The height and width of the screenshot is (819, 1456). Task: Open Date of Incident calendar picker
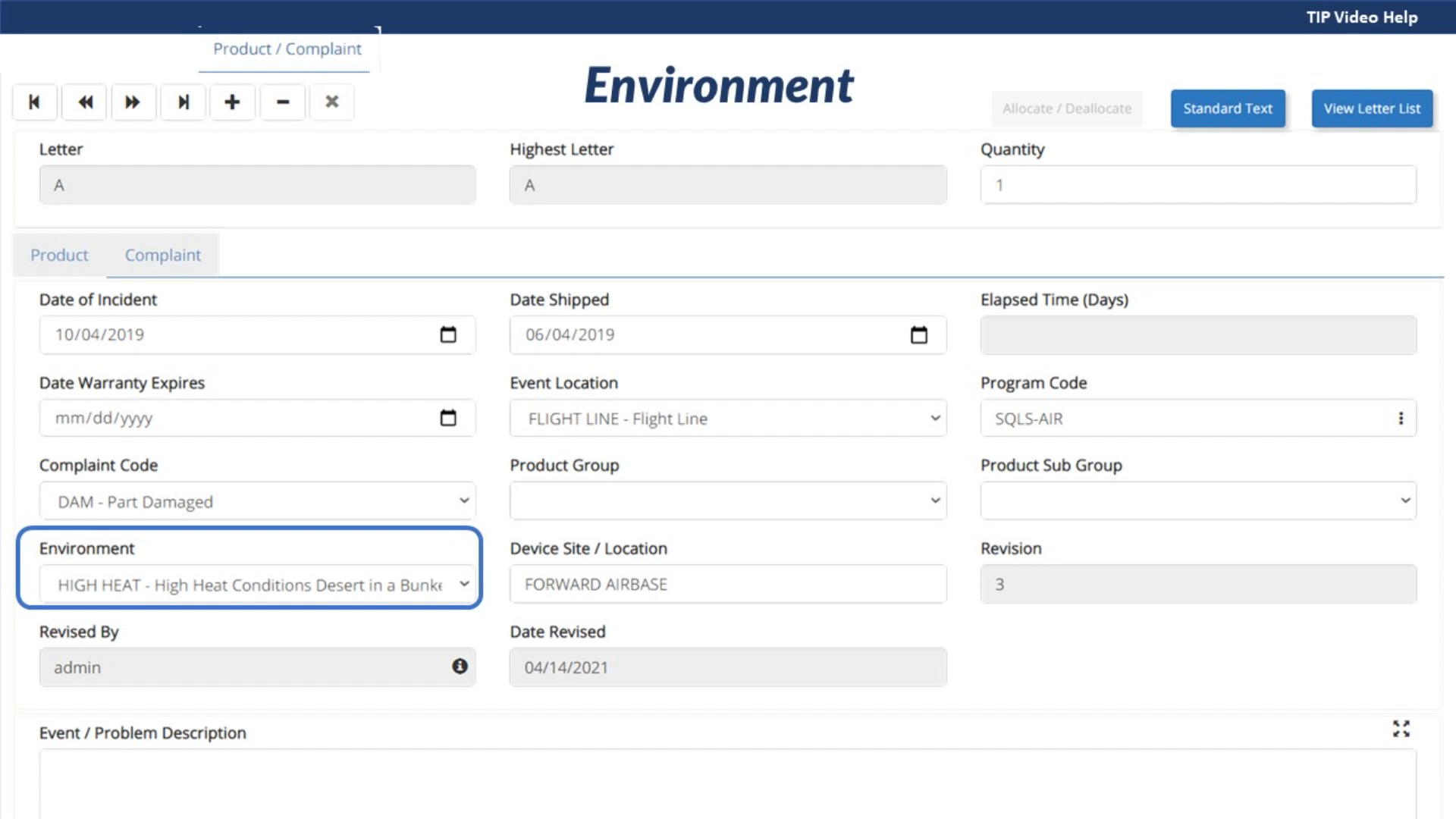pos(448,334)
